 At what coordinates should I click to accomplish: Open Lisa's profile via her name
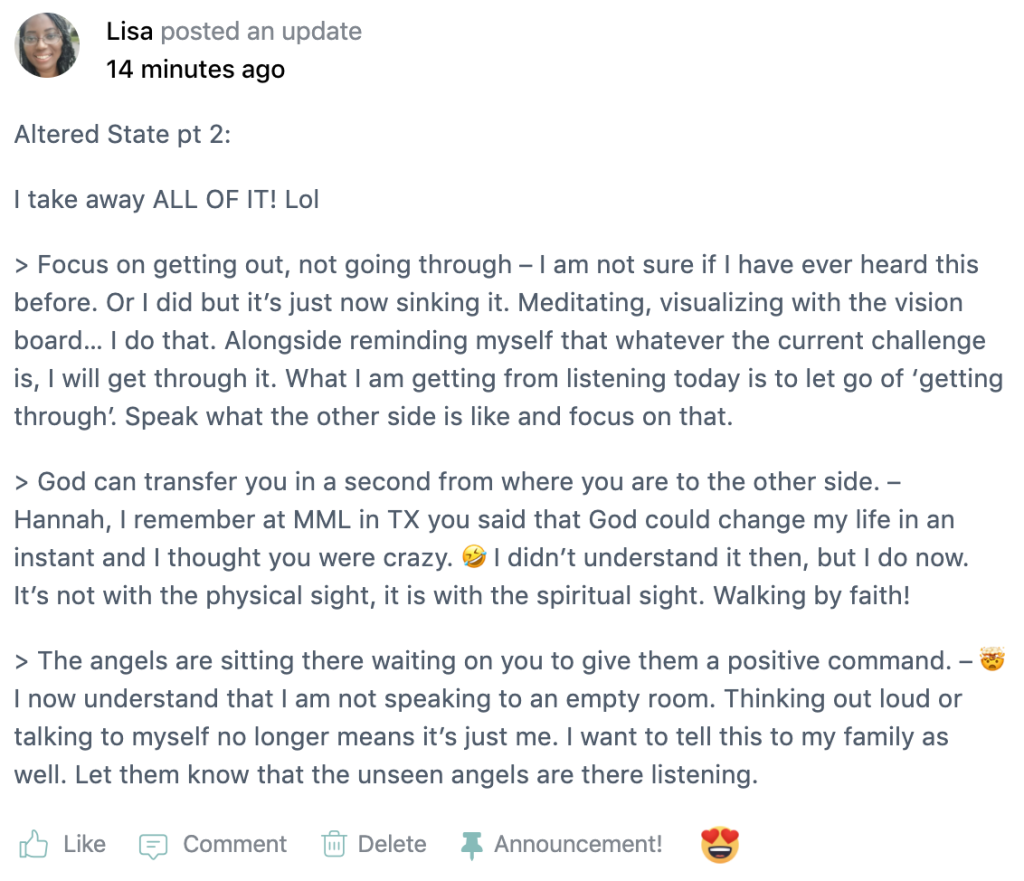129,31
